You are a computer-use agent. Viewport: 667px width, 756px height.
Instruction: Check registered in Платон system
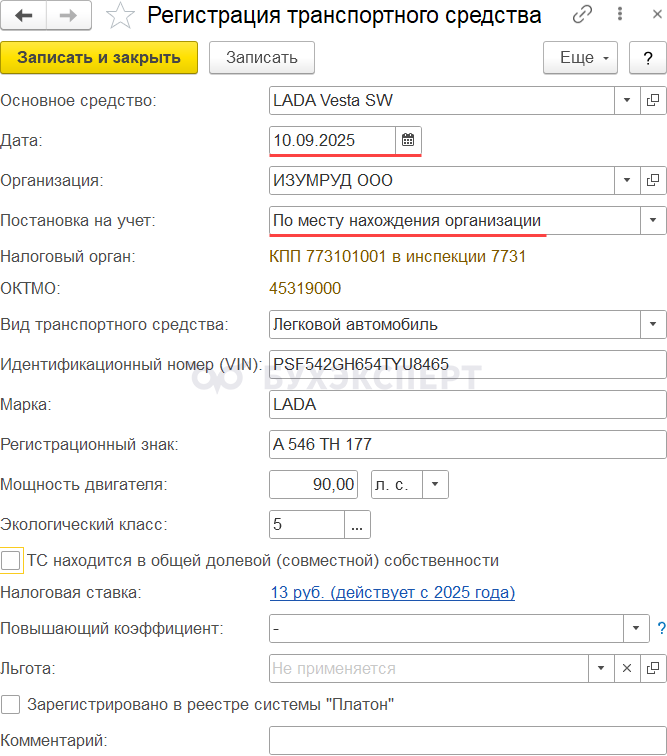[x=11, y=704]
